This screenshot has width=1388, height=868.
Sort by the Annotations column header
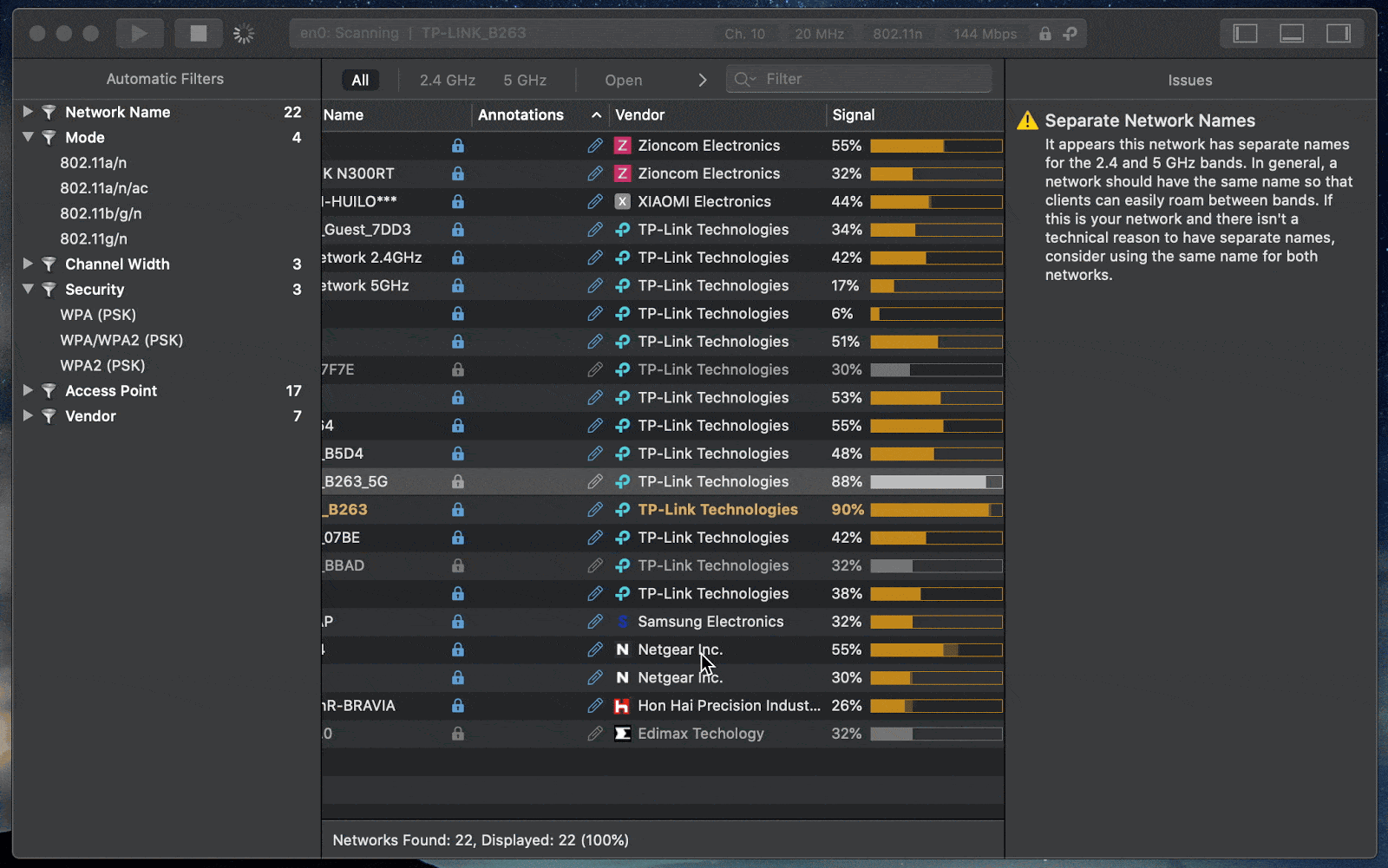(x=520, y=114)
